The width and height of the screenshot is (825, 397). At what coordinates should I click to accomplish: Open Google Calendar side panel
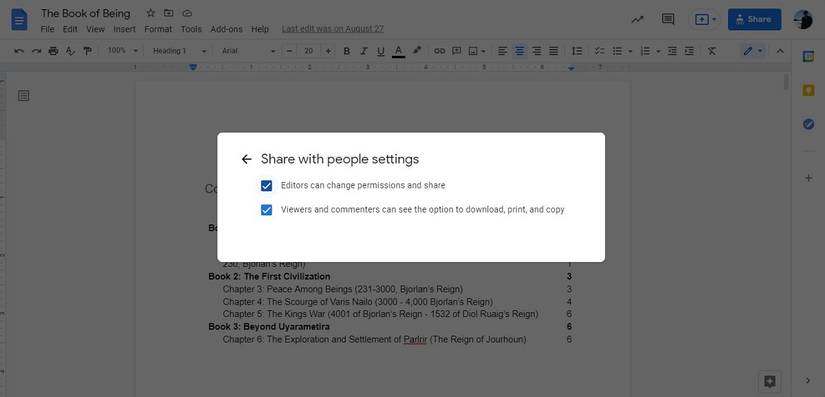point(809,57)
